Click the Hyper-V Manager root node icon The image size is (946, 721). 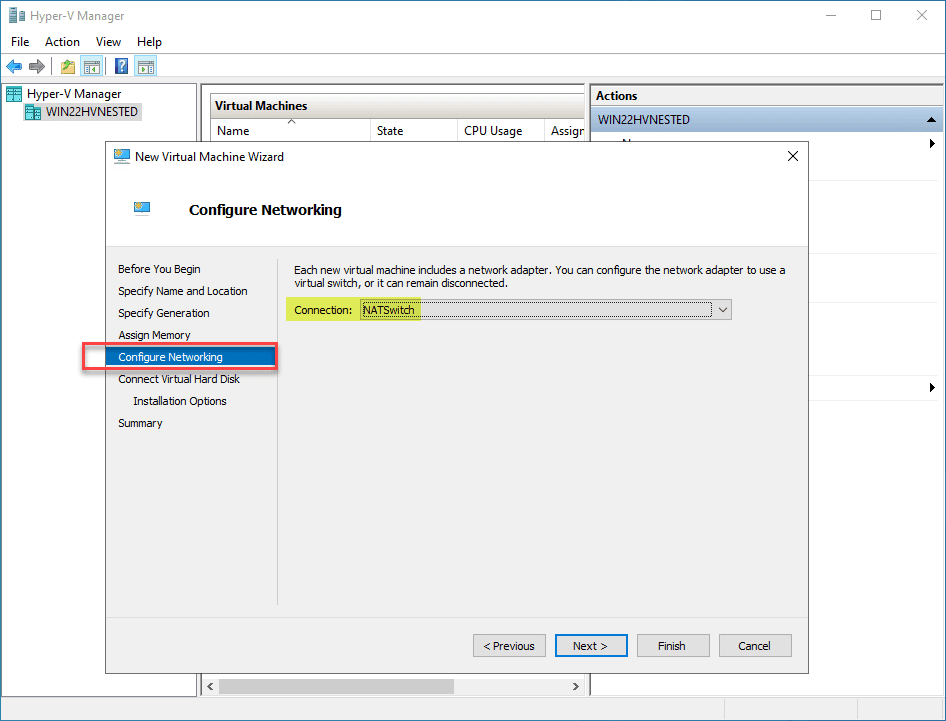(14, 94)
